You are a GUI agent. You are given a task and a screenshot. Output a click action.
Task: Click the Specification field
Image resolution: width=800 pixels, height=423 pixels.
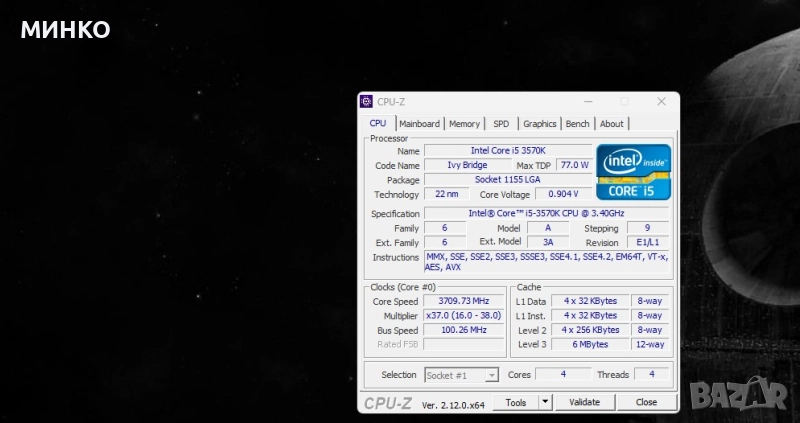(x=546, y=213)
